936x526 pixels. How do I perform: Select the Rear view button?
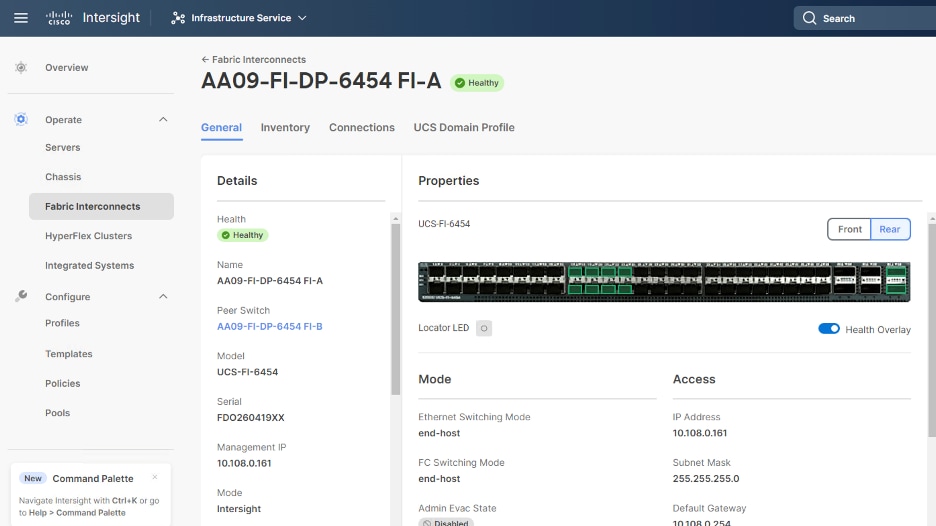[x=889, y=229]
